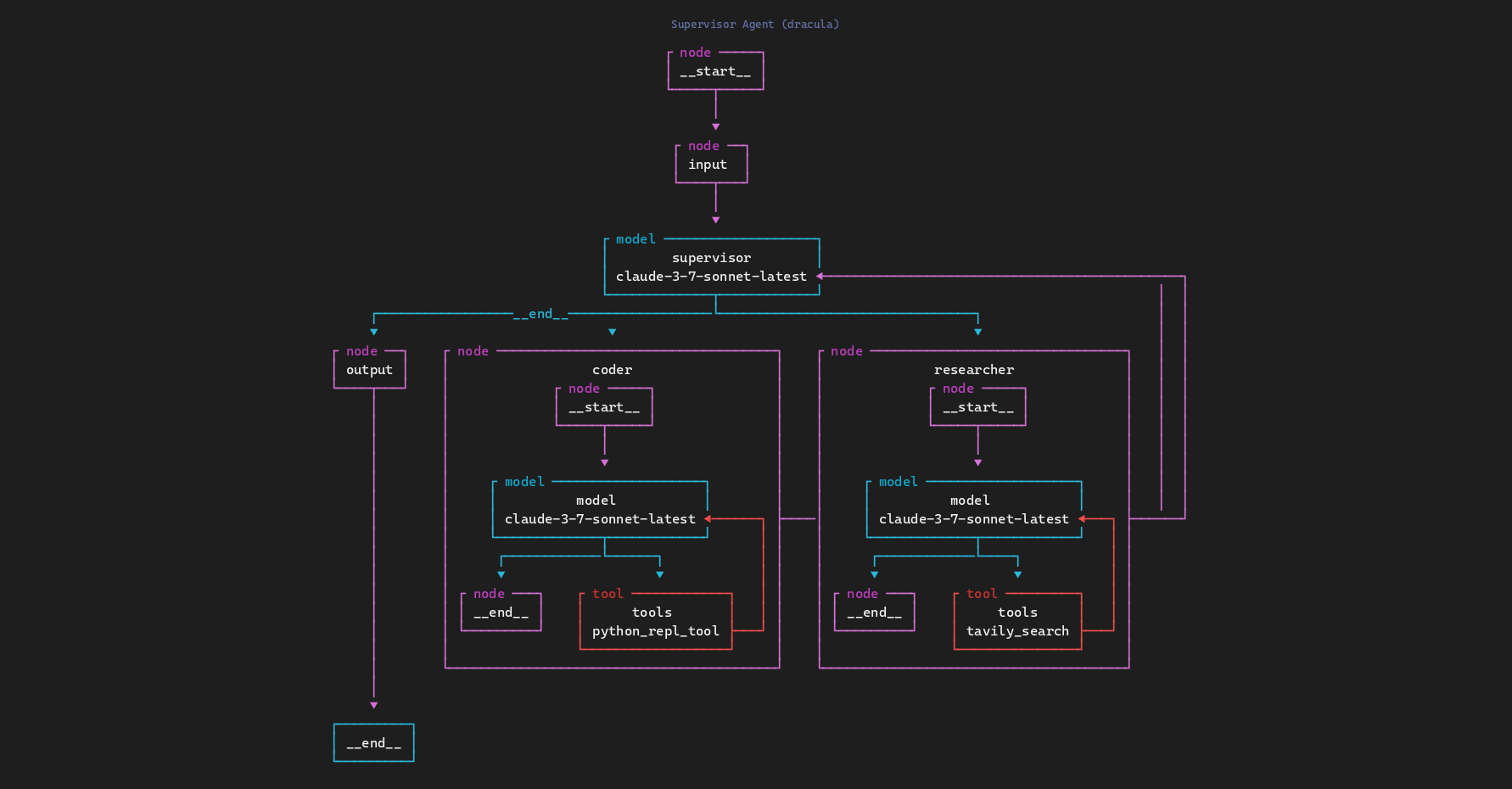Click the red feedback arrow into tavily_search model
The height and width of the screenshot is (789, 1512).
pyautogui.click(x=1097, y=518)
